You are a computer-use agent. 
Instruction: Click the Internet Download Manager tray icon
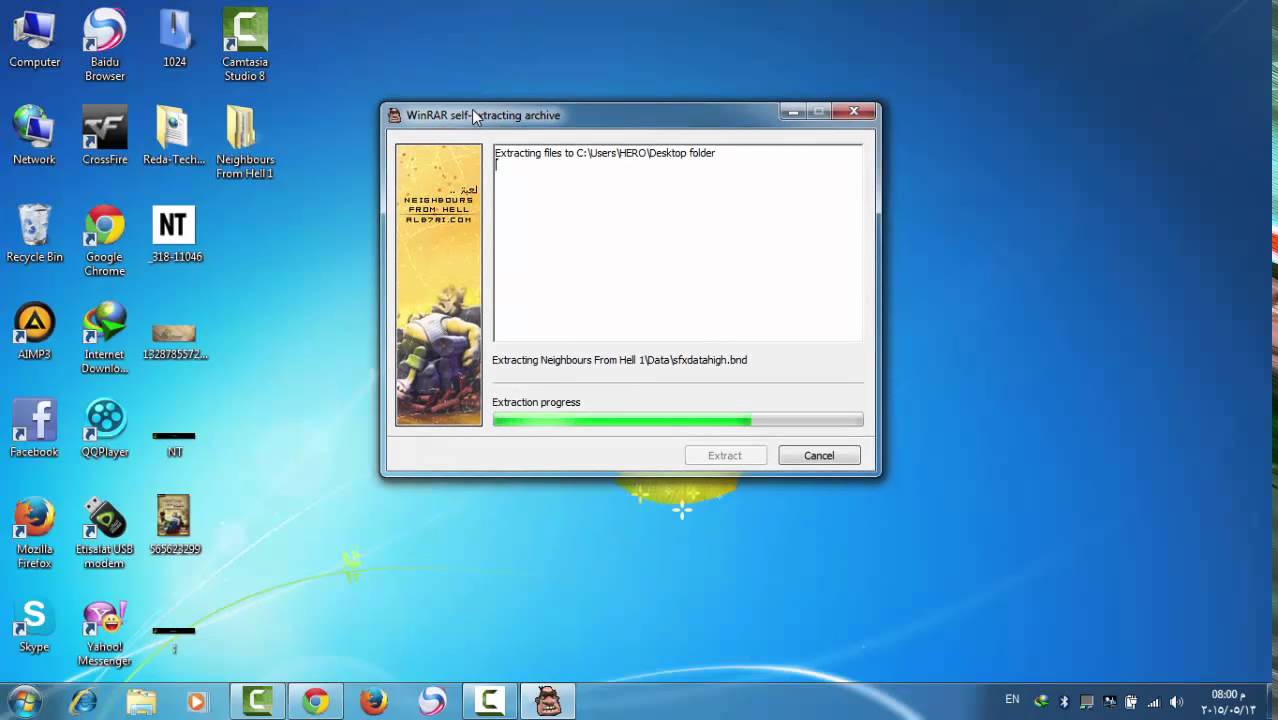pos(1042,702)
